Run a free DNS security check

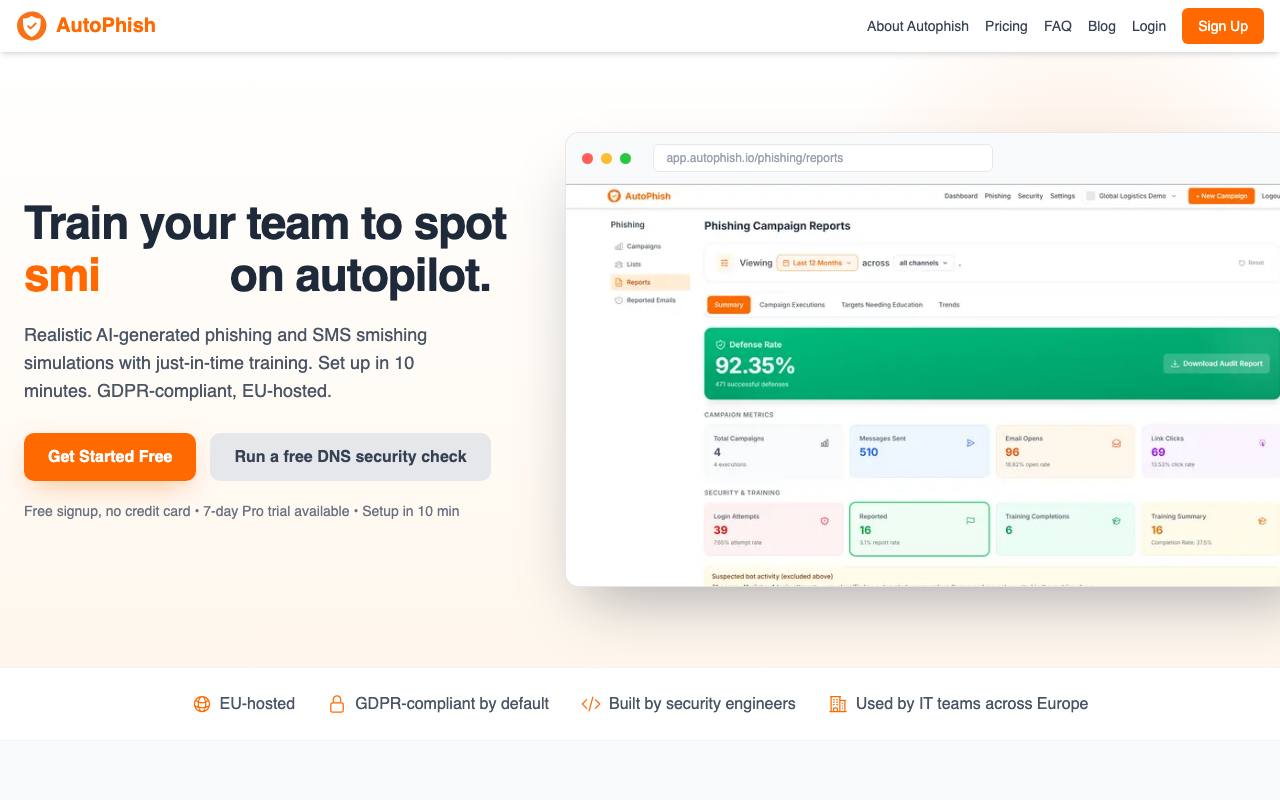tap(350, 457)
